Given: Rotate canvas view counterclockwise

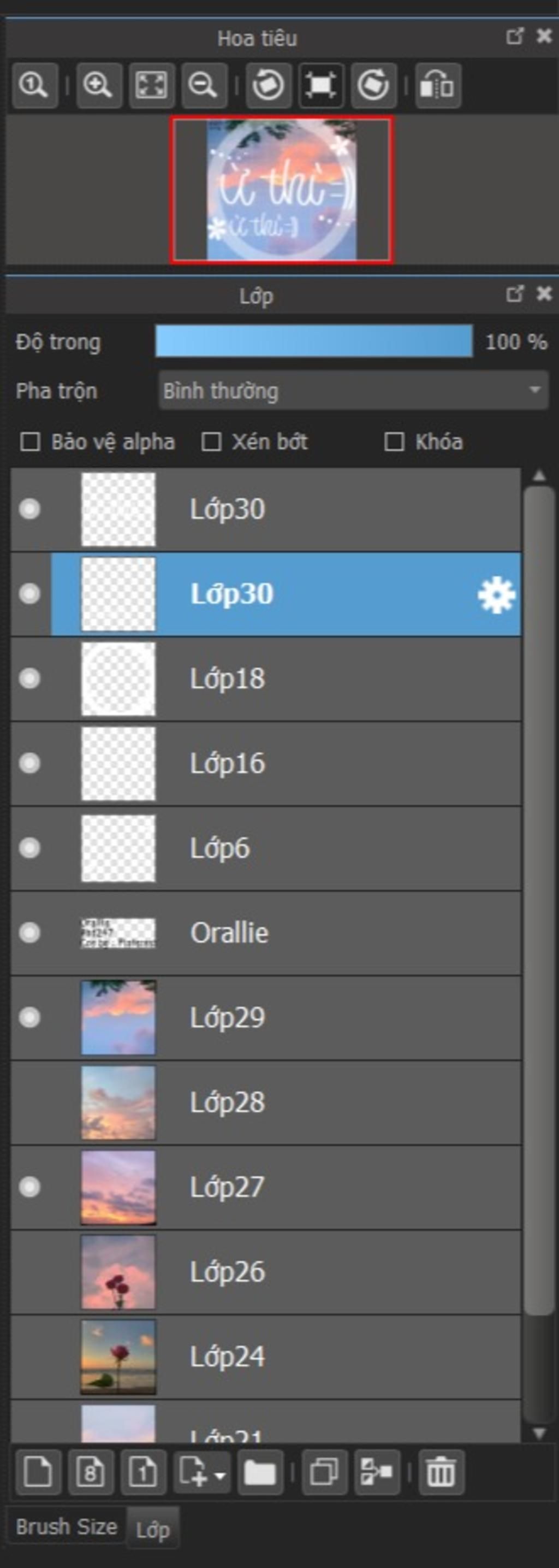Looking at the screenshot, I should tap(268, 85).
